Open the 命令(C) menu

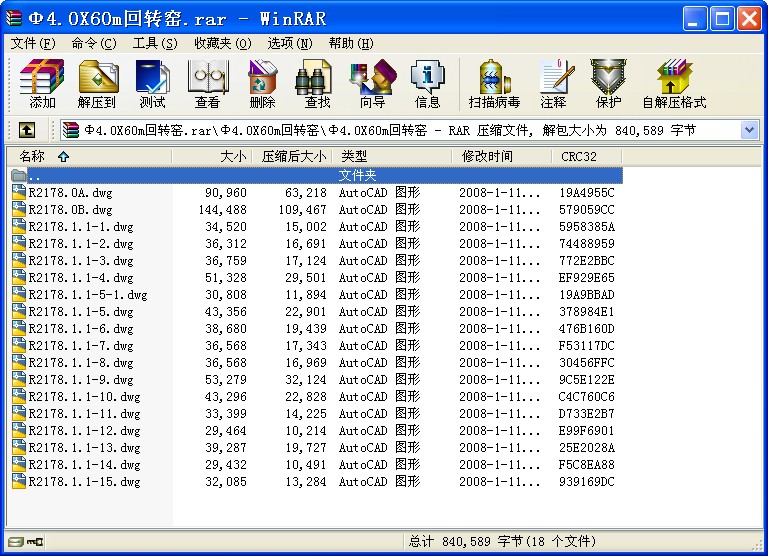[x=94, y=44]
